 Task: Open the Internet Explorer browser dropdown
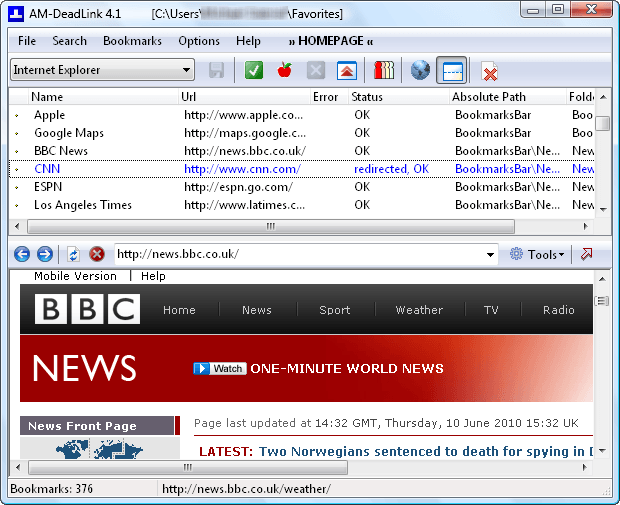point(102,70)
